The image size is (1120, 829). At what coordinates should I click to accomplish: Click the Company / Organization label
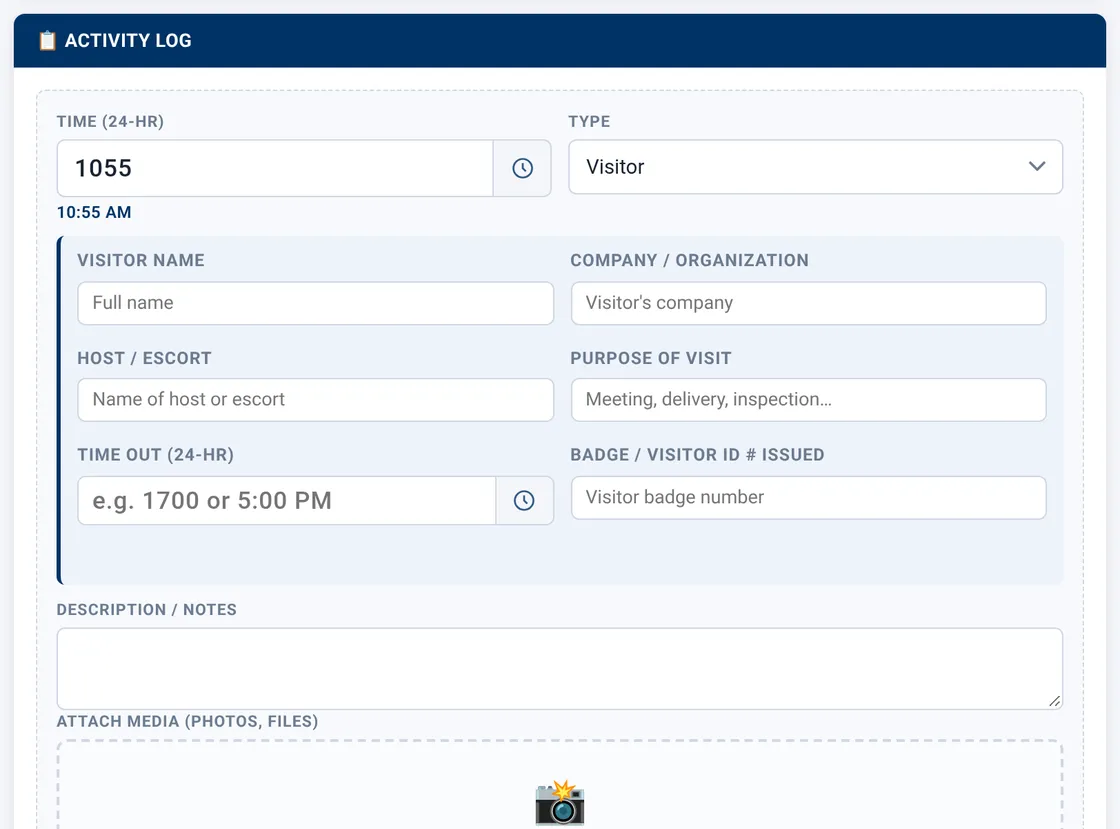tap(689, 260)
